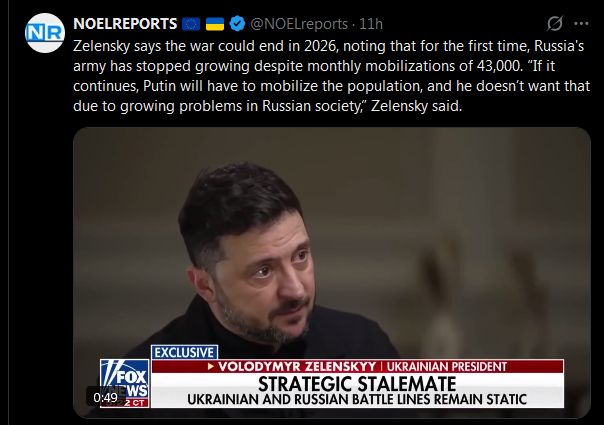Click the Ukraine flag emoji
The height and width of the screenshot is (425, 604).
click(x=215, y=24)
